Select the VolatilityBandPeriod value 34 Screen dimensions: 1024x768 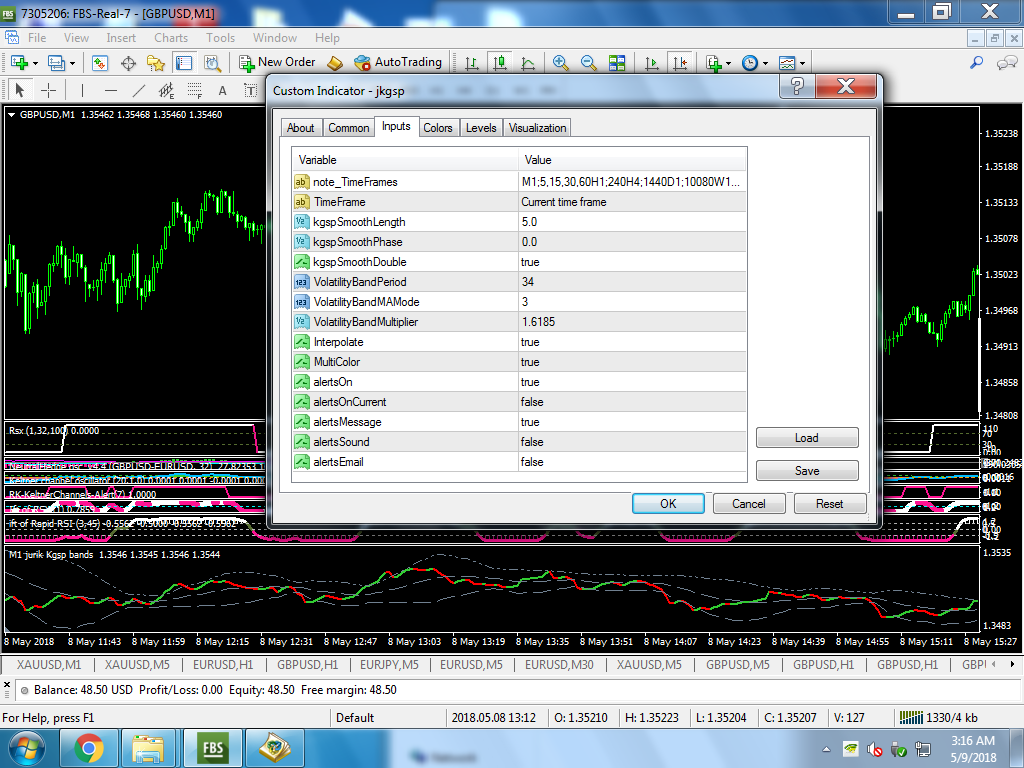[x=632, y=282]
